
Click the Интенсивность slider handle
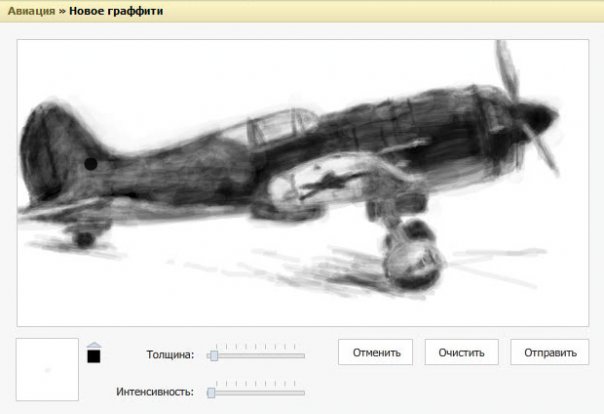click(211, 393)
